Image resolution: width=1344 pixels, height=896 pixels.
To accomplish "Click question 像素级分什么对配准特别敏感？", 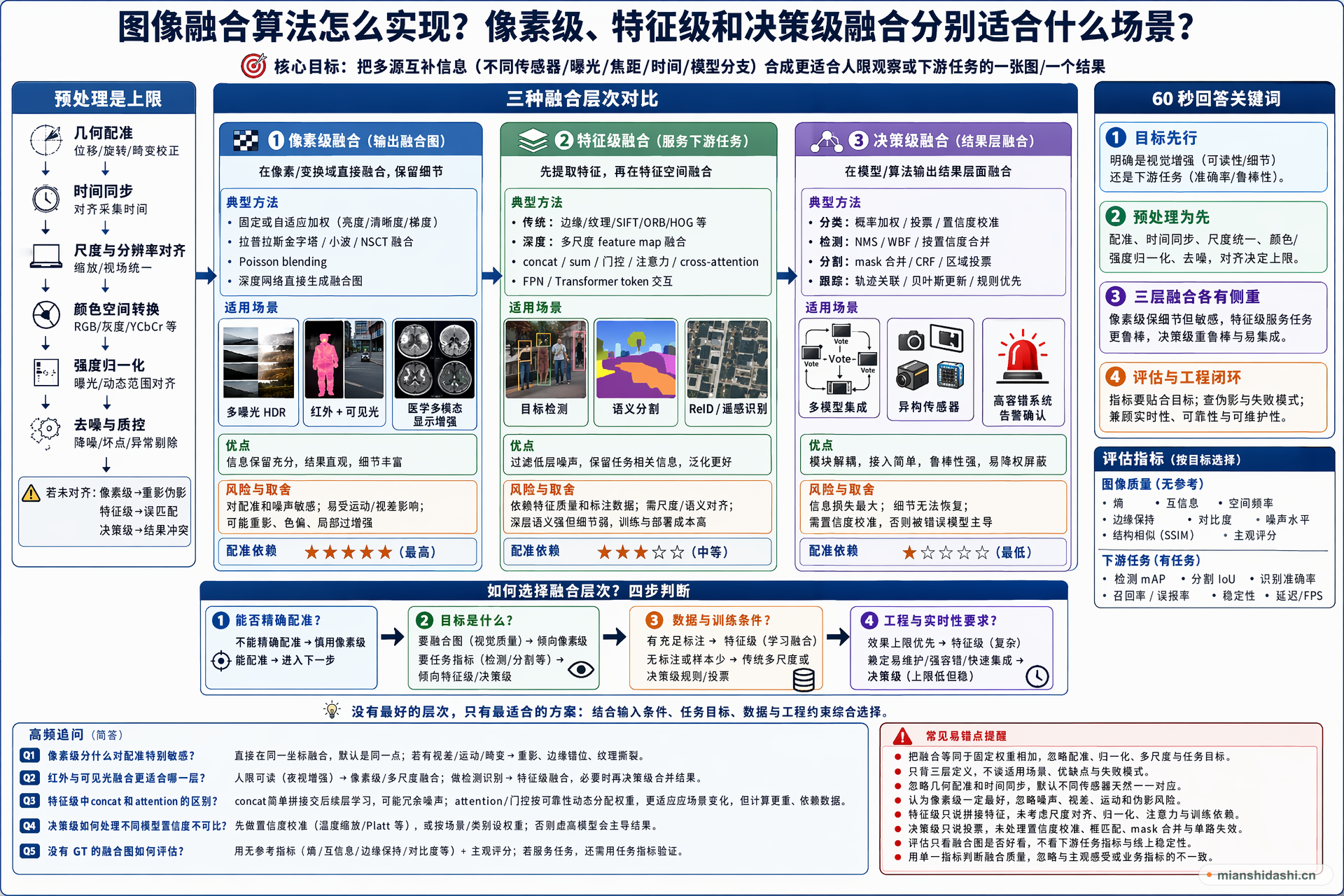I will pyautogui.click(x=121, y=755).
